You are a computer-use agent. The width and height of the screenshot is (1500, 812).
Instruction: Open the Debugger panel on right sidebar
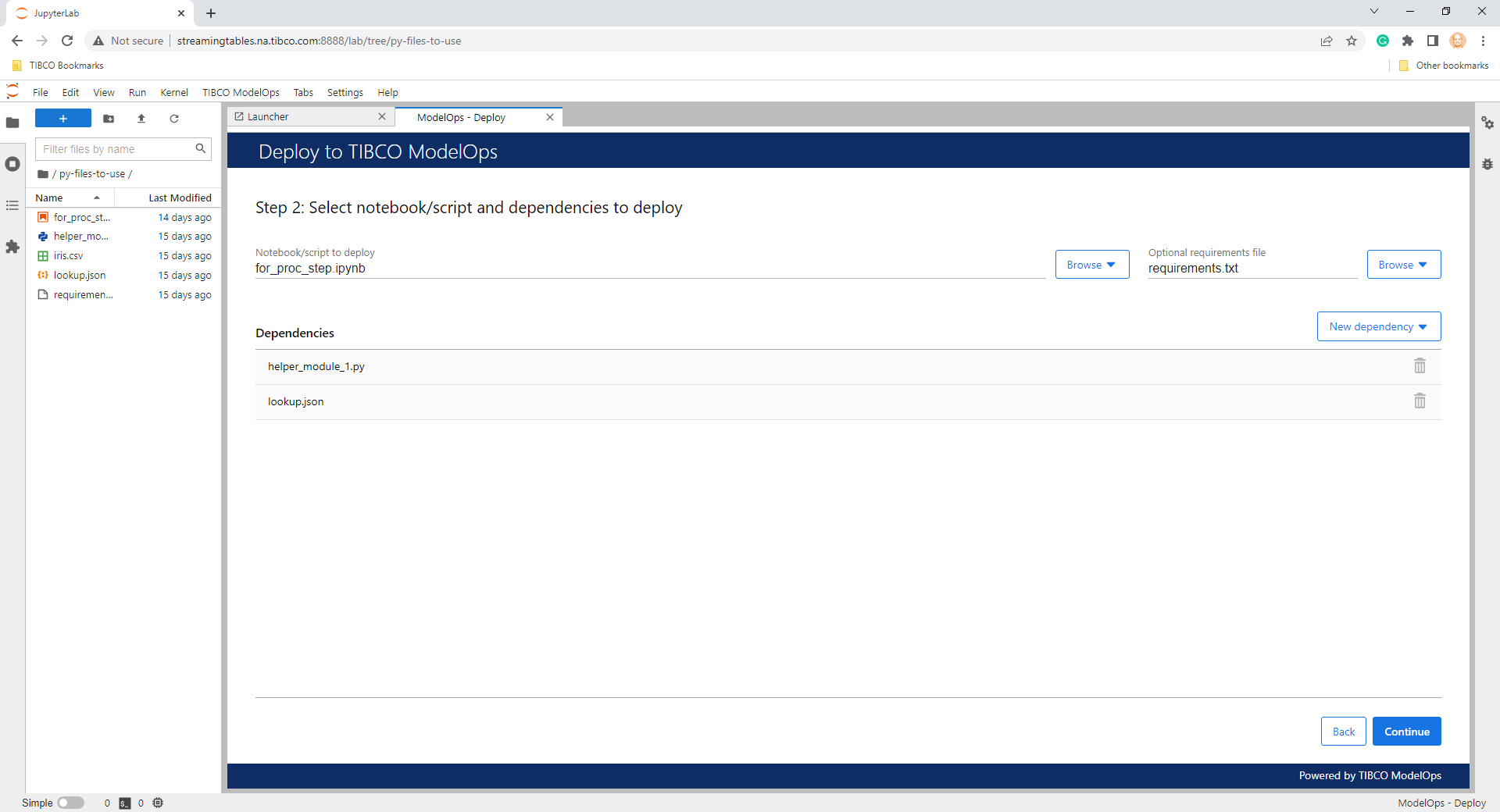(1487, 164)
